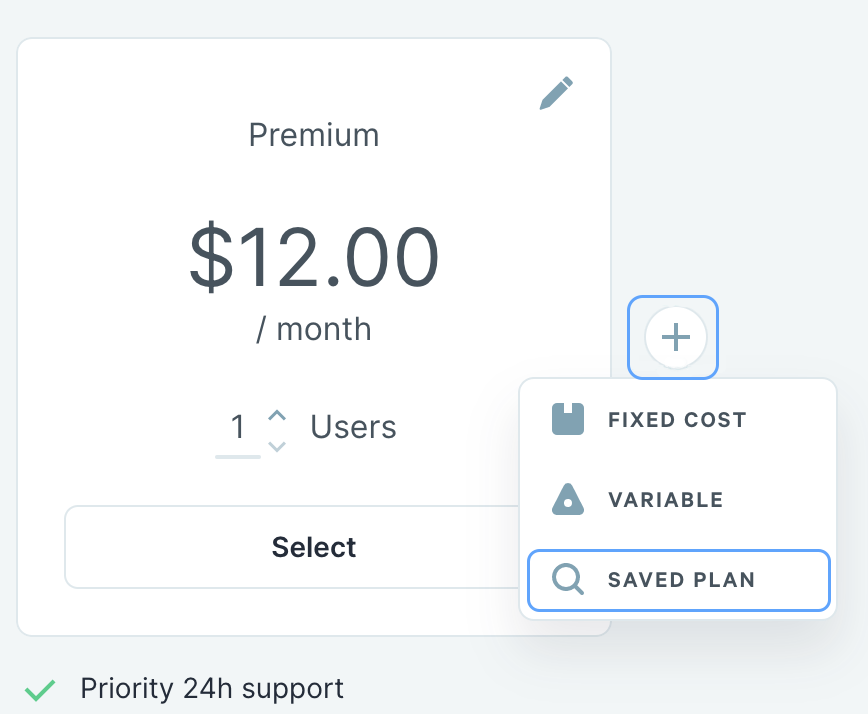Click the Saved Plan magnifier icon
Viewport: 868px width, 714px height.
coord(568,579)
